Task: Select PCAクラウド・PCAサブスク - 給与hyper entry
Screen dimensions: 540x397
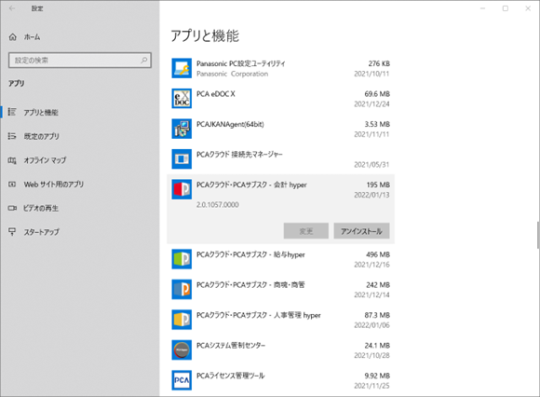Action: coord(251,255)
